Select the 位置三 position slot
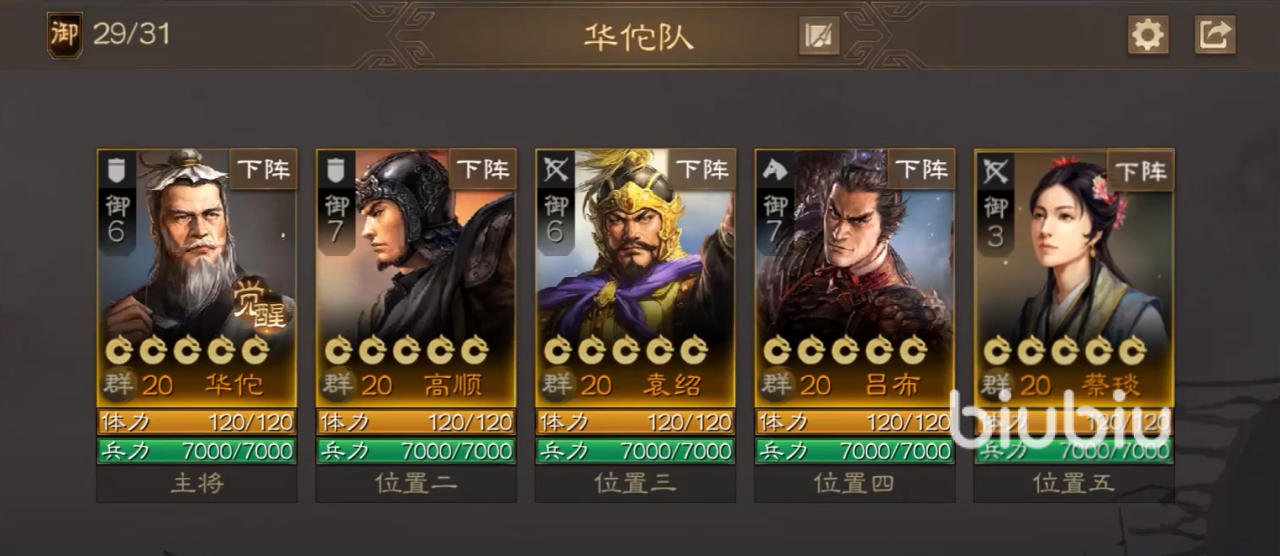Viewport: 1280px width, 556px height. point(635,484)
